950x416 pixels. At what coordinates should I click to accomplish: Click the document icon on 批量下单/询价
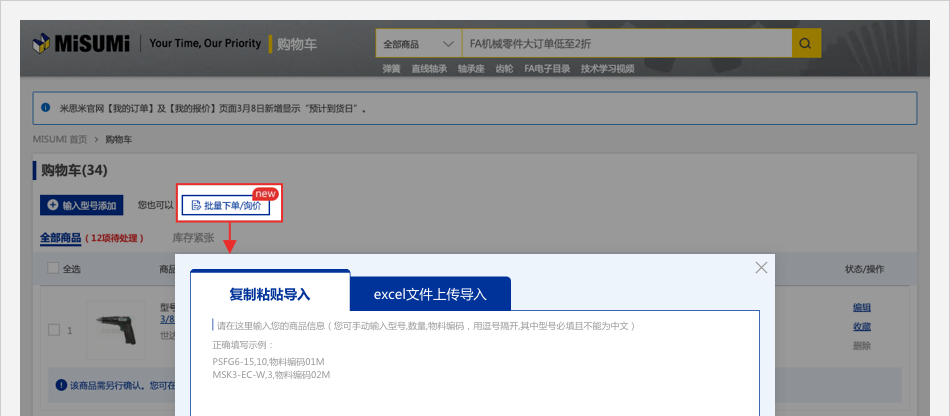[196, 205]
